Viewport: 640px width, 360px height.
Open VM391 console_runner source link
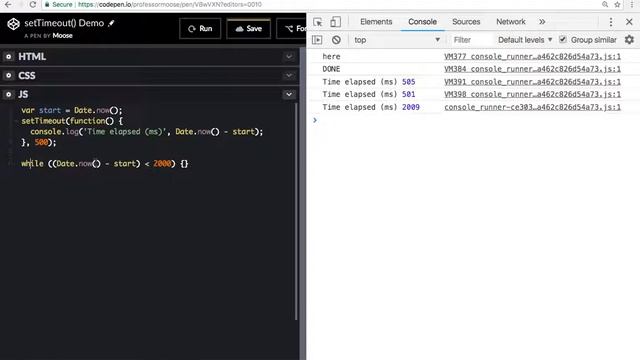click(x=532, y=82)
